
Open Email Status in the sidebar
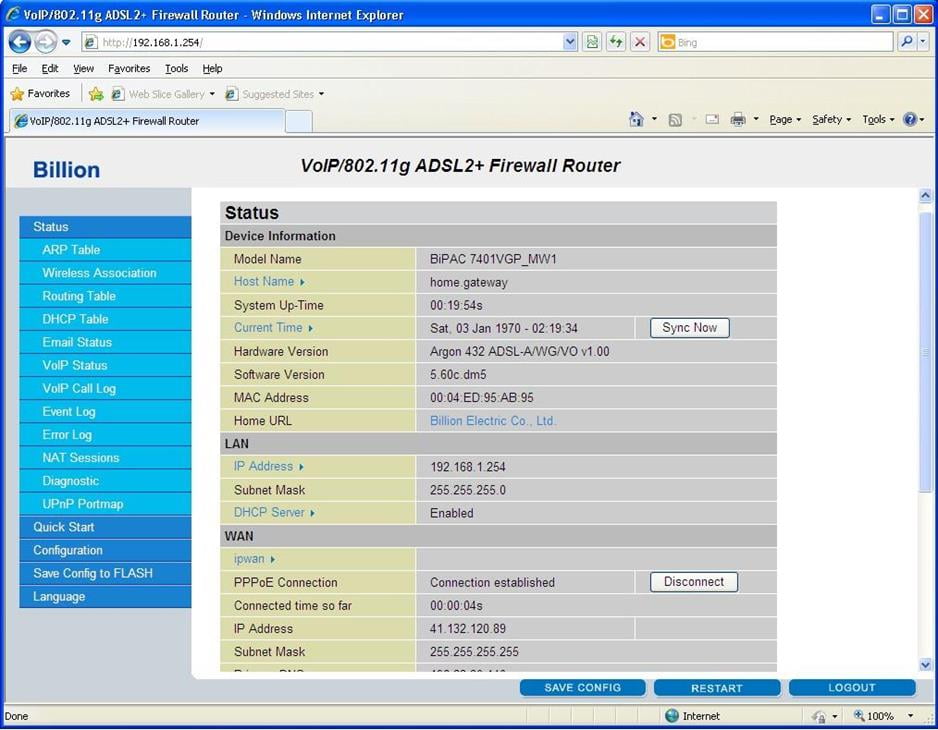[x=105, y=342]
